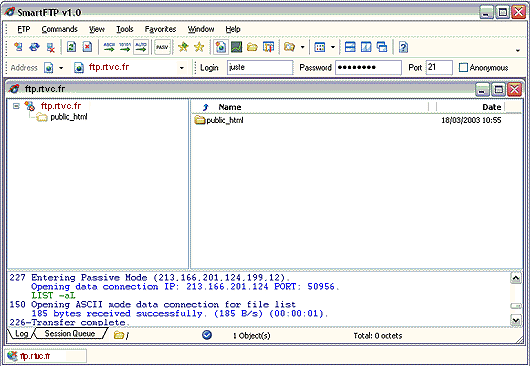Sort by the Name column header
Screen dimensions: 530x366
(x=230, y=107)
